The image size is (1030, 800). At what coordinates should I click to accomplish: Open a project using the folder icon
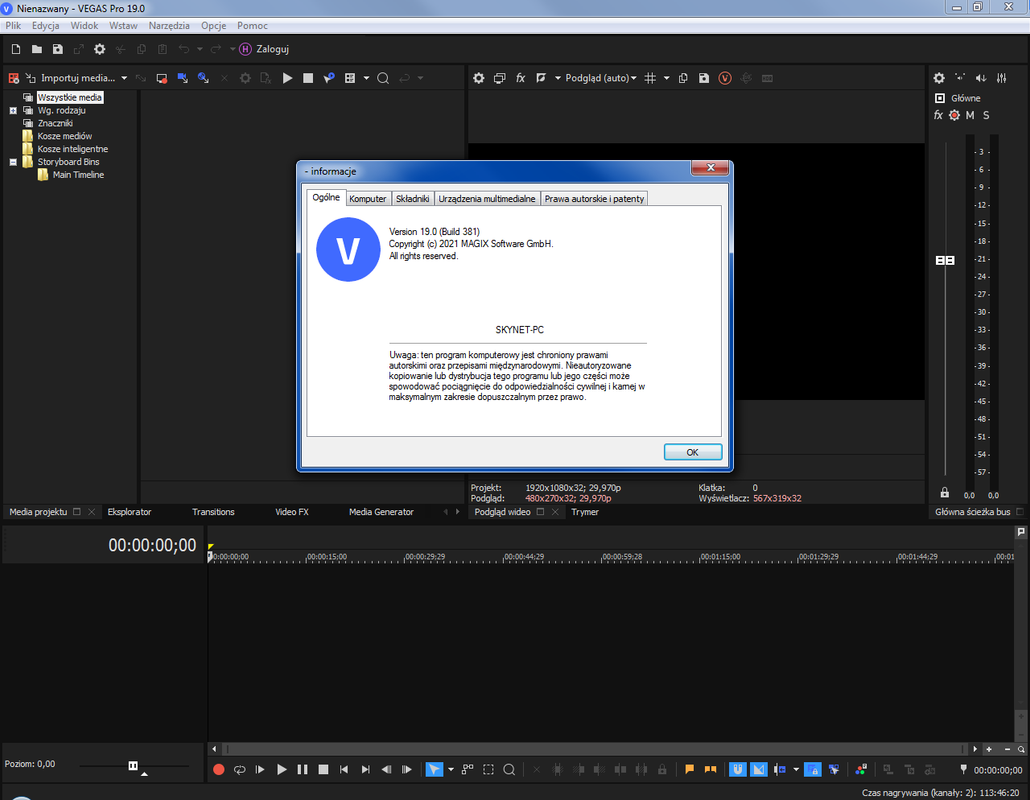point(37,49)
